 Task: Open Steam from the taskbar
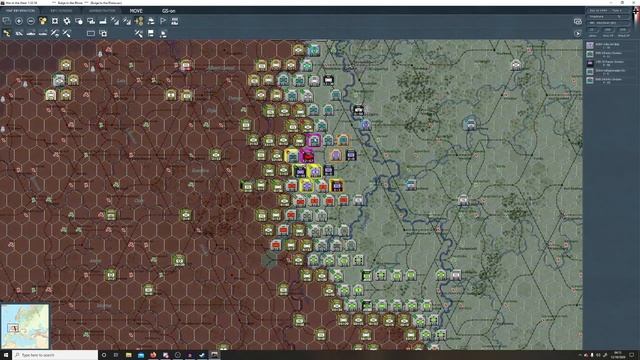point(202,355)
